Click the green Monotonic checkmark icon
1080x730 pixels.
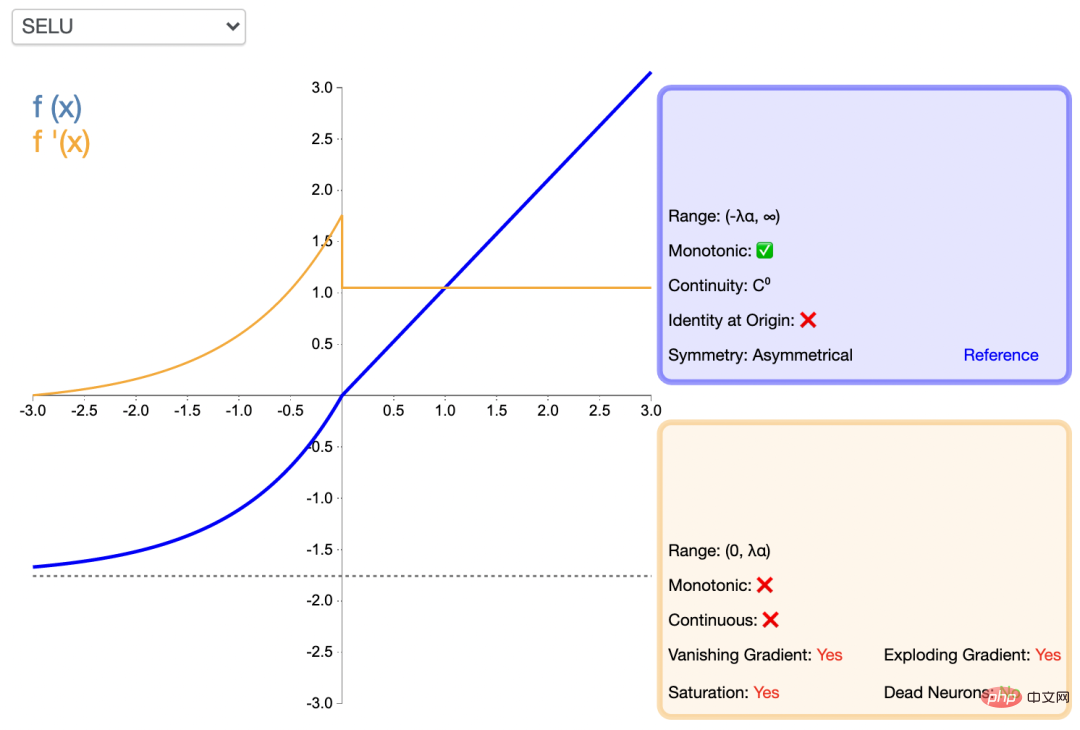(765, 251)
